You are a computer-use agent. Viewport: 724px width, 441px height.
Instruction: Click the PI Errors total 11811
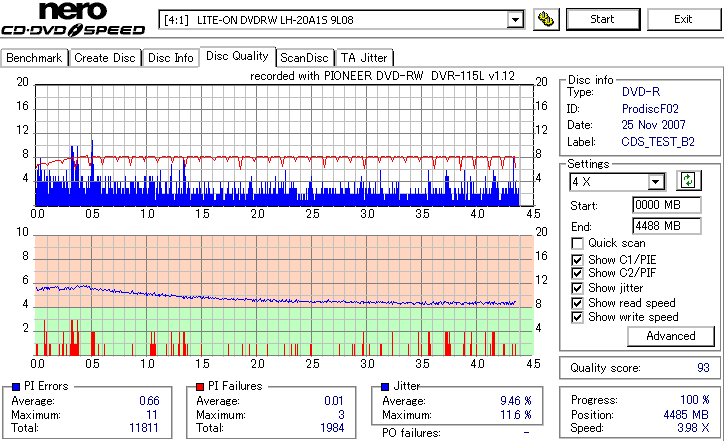click(x=144, y=428)
